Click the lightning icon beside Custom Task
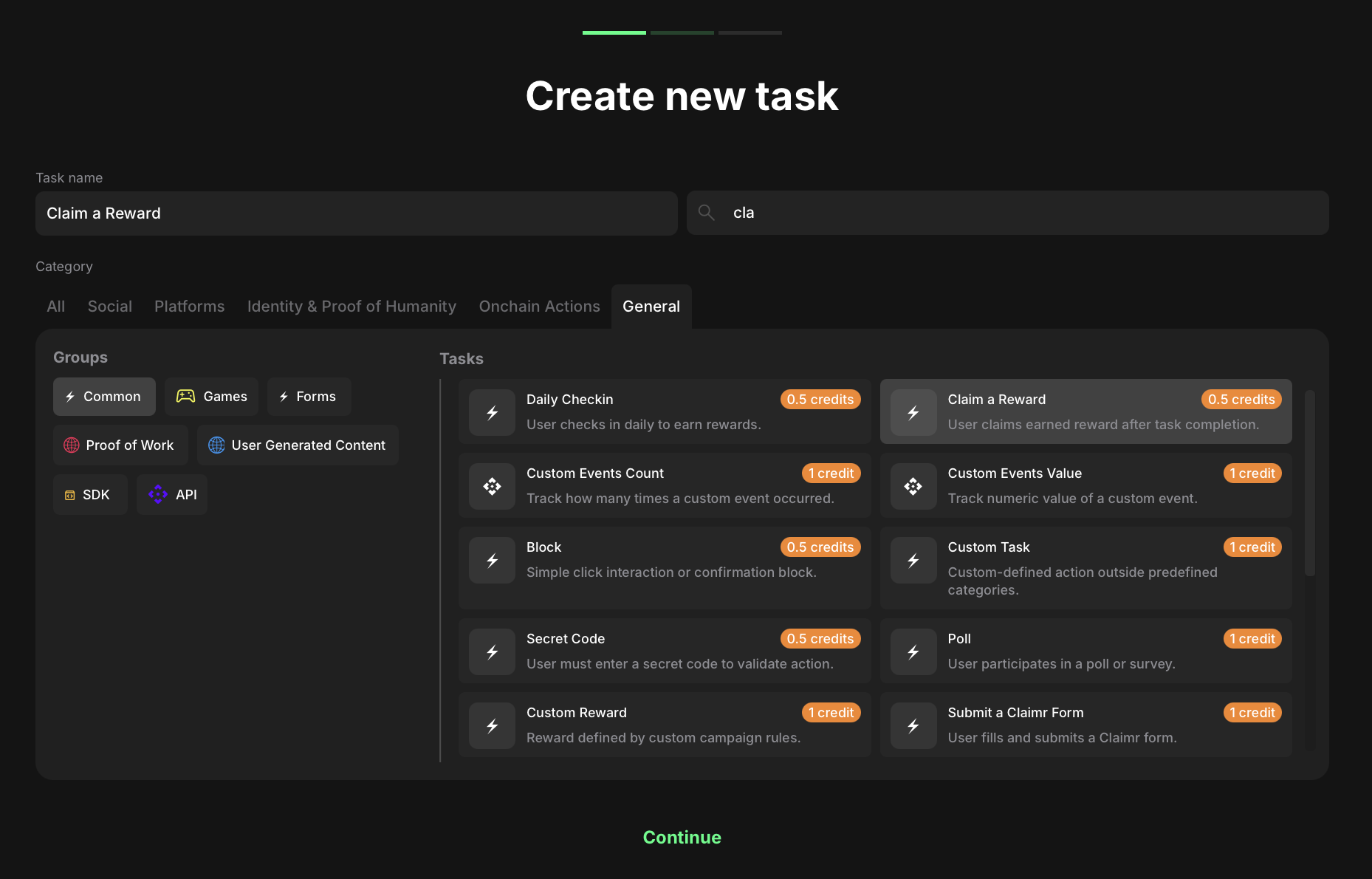Screen dimensions: 1372x879 pos(913,561)
